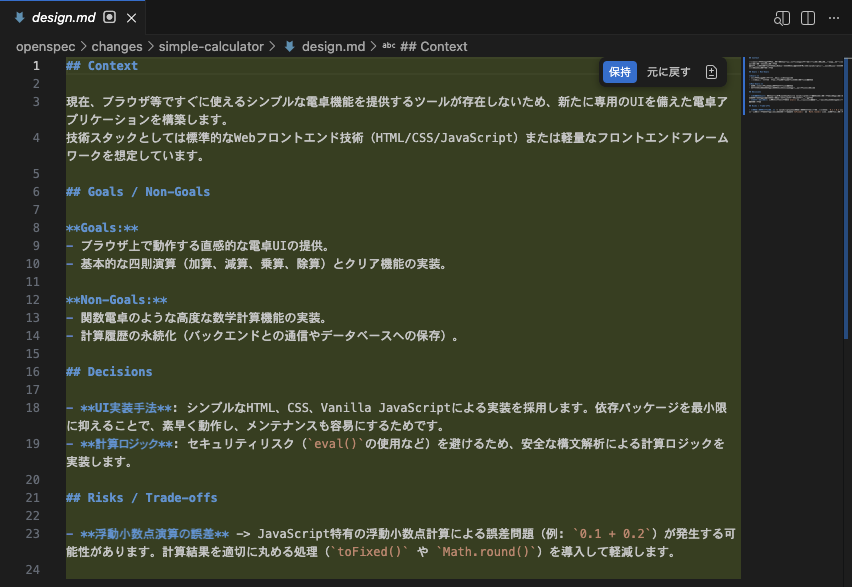Image resolution: width=852 pixels, height=587 pixels.
Task: Click the unsaved-change indicator on design.md tab
Action: 110,17
